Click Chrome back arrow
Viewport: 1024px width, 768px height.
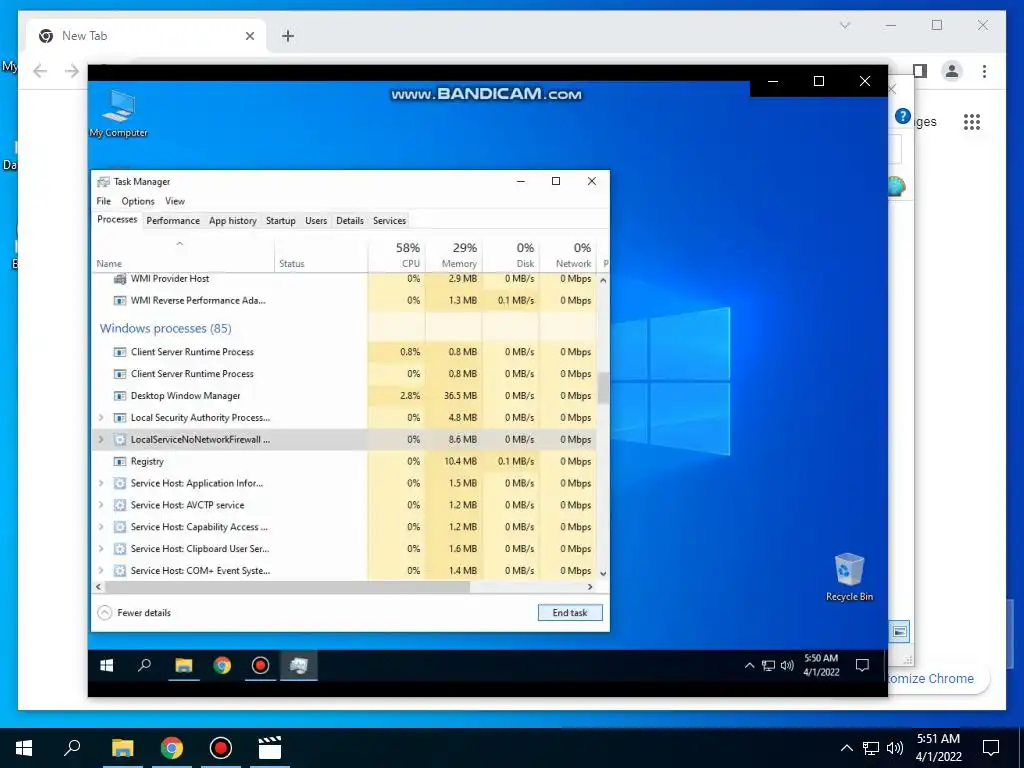40,71
